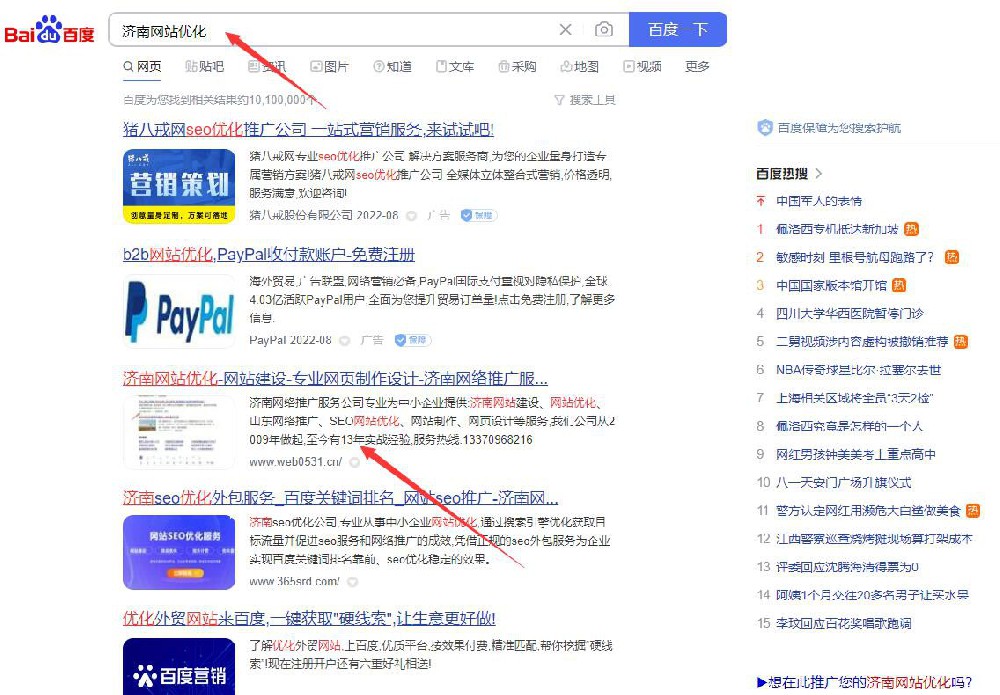Open hot search 上海相关区域全员3天2检

(x=855, y=398)
